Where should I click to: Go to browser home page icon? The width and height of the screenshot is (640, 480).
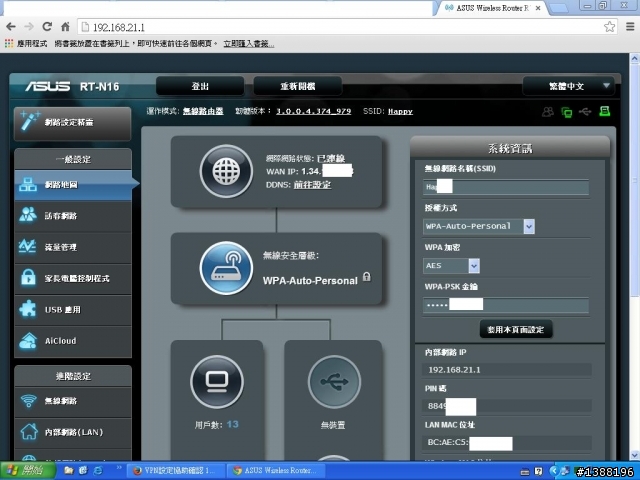coord(65,27)
